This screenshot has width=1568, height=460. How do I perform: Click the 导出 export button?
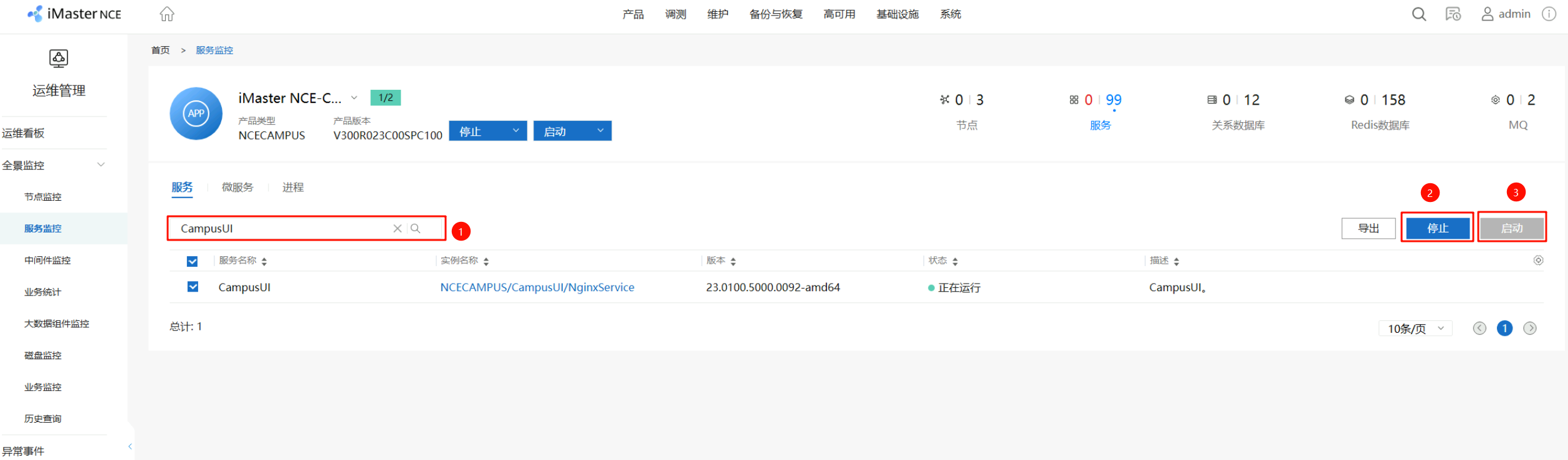[x=1368, y=229]
